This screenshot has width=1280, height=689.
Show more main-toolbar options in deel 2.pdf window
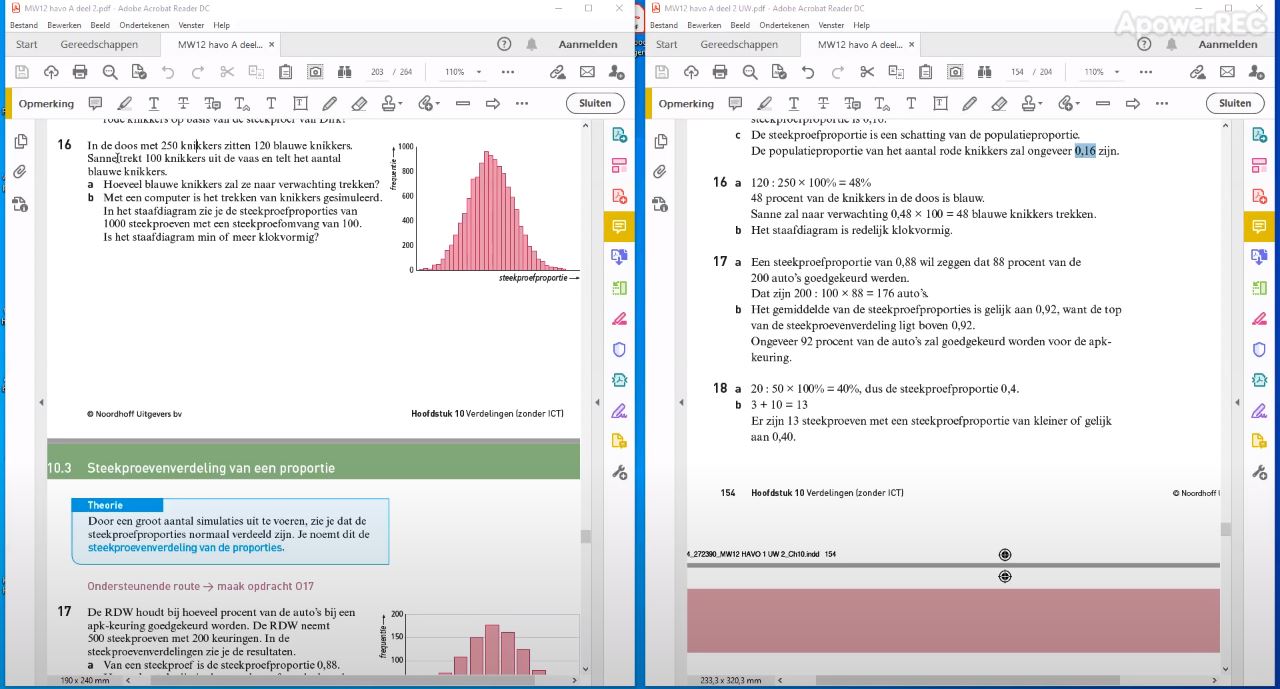coord(508,72)
